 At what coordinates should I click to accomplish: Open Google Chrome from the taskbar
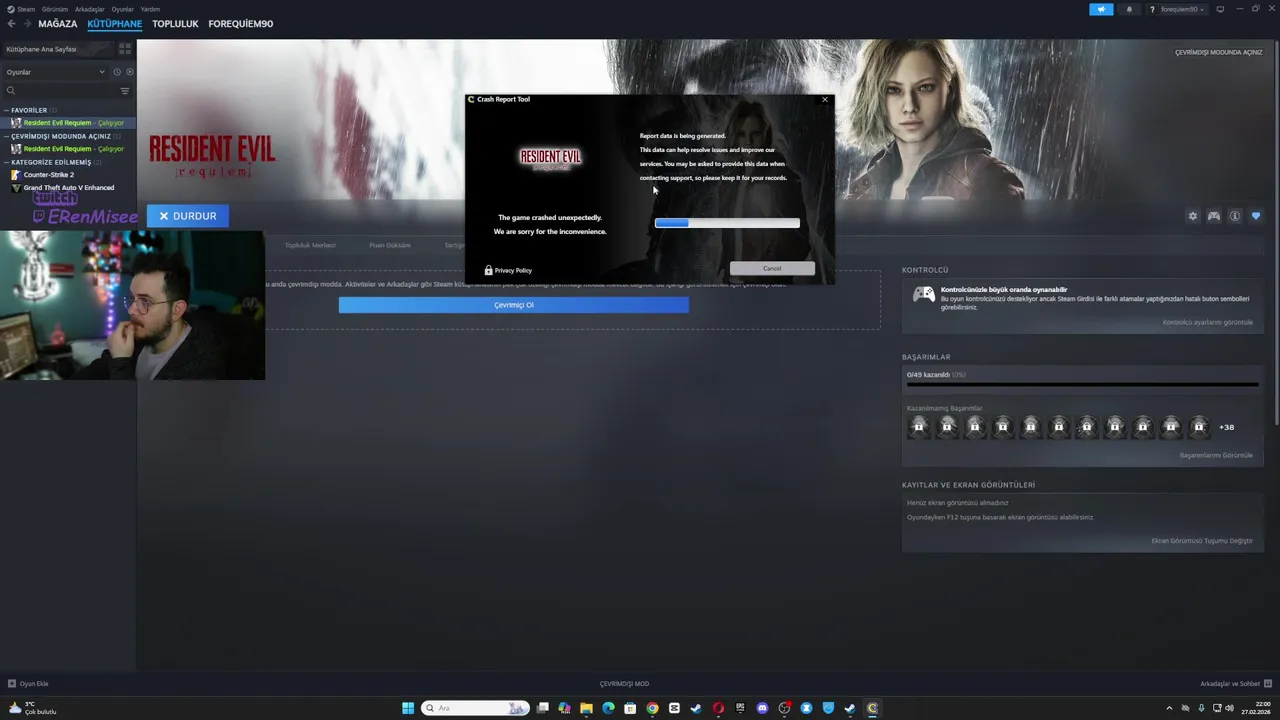click(x=652, y=708)
